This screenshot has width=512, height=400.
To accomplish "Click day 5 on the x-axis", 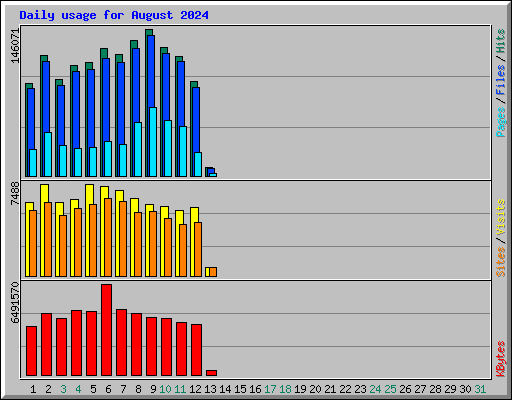I will (x=93, y=389).
